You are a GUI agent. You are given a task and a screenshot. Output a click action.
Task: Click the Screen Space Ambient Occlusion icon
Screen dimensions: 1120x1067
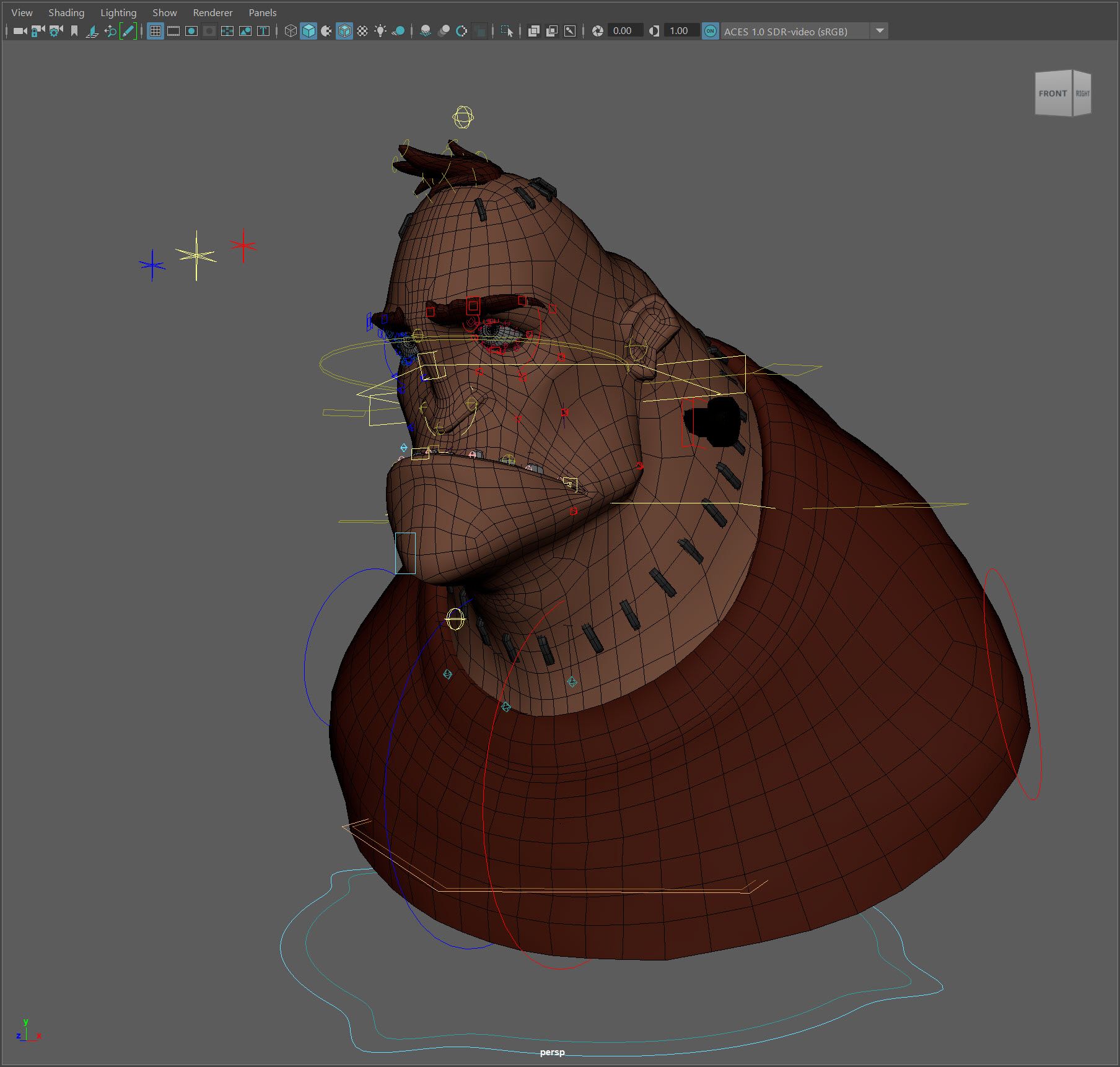(x=426, y=31)
